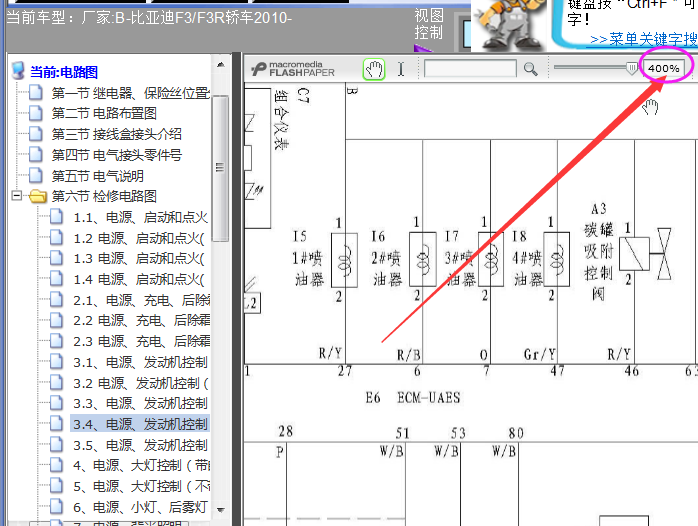Open the 菜单关键字搜 link
This screenshot has width=698, height=526.
pos(644,39)
